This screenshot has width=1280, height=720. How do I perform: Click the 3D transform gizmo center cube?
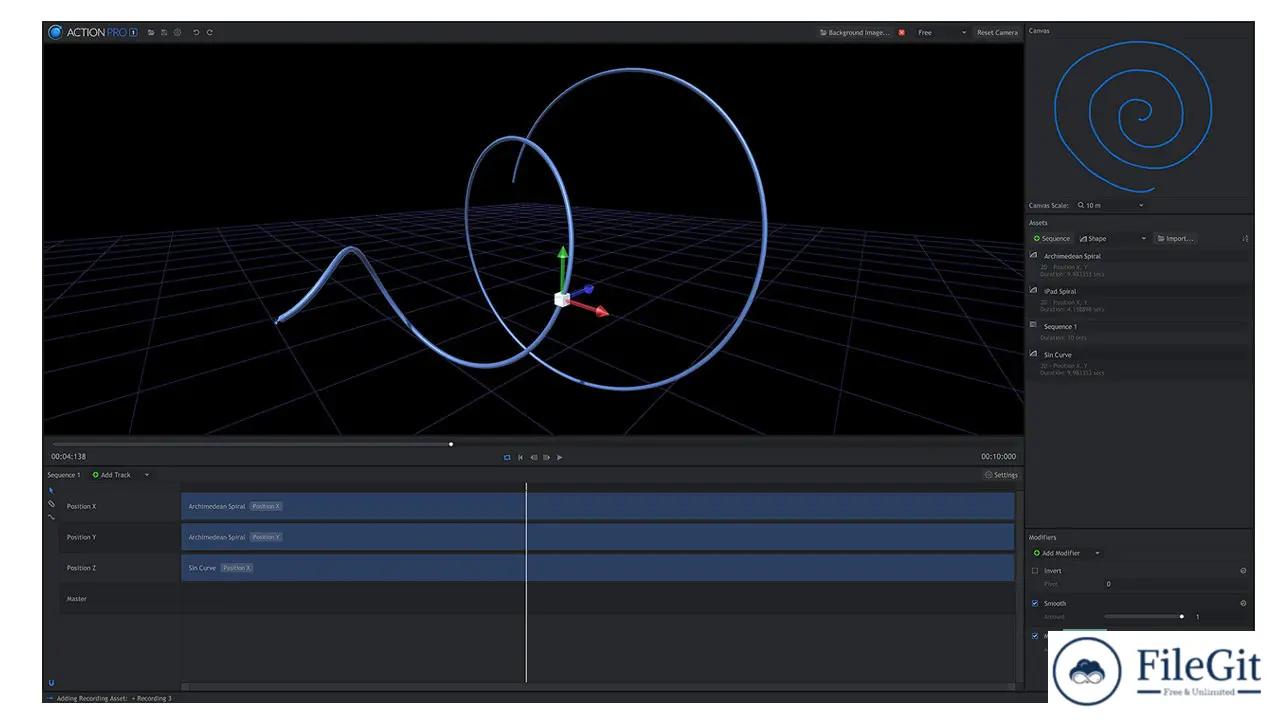pyautogui.click(x=561, y=299)
